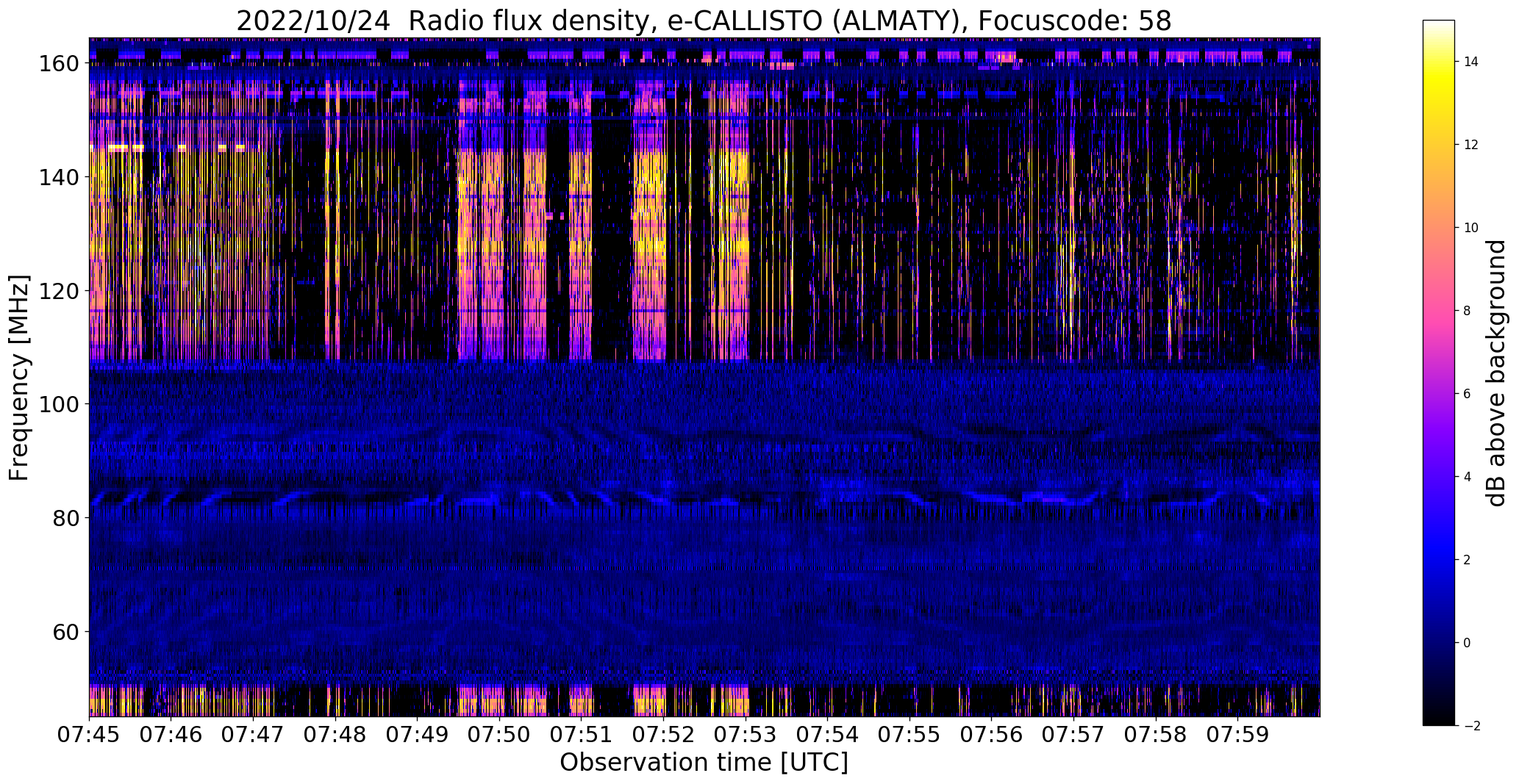Click the 07:54 time tick label
This screenshot has height=784, width=1519.
click(828, 734)
